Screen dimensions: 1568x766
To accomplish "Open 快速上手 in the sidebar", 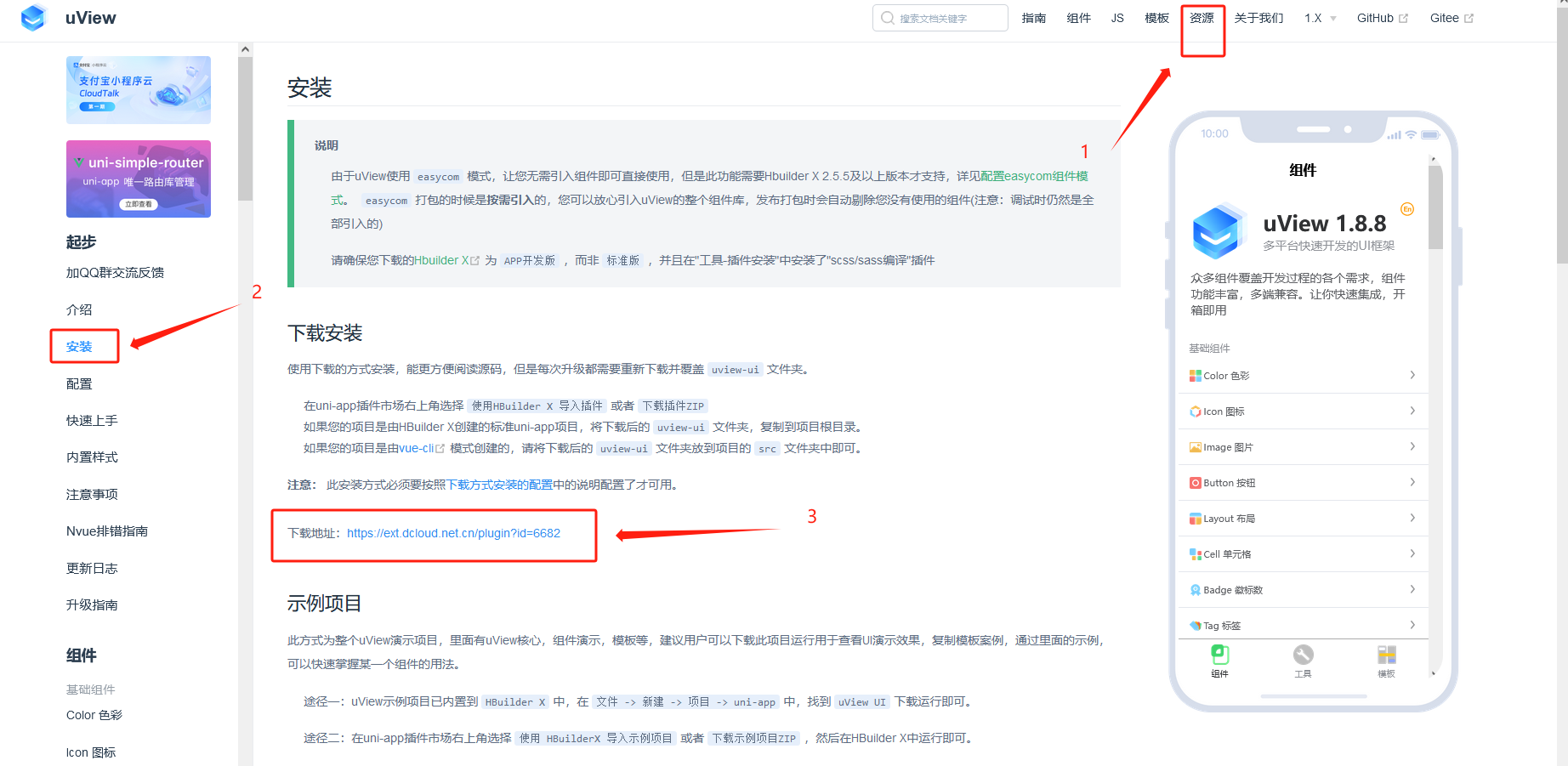I will [92, 421].
